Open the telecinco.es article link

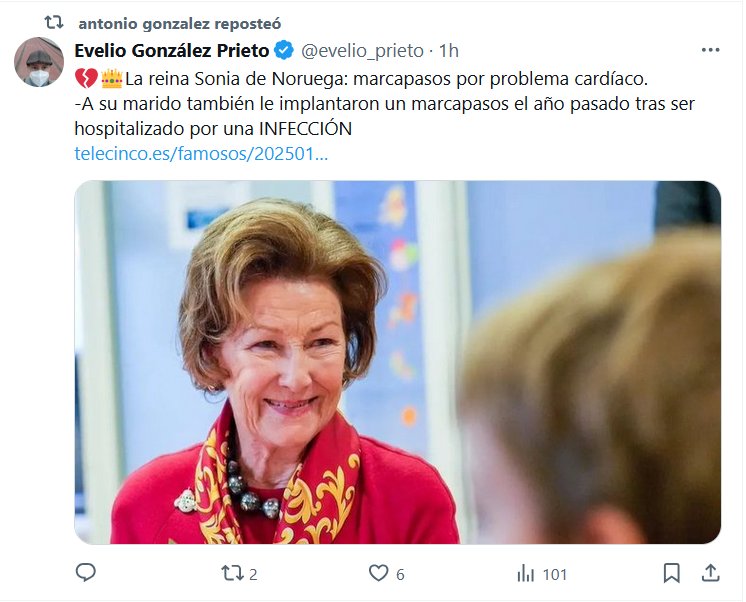point(201,155)
